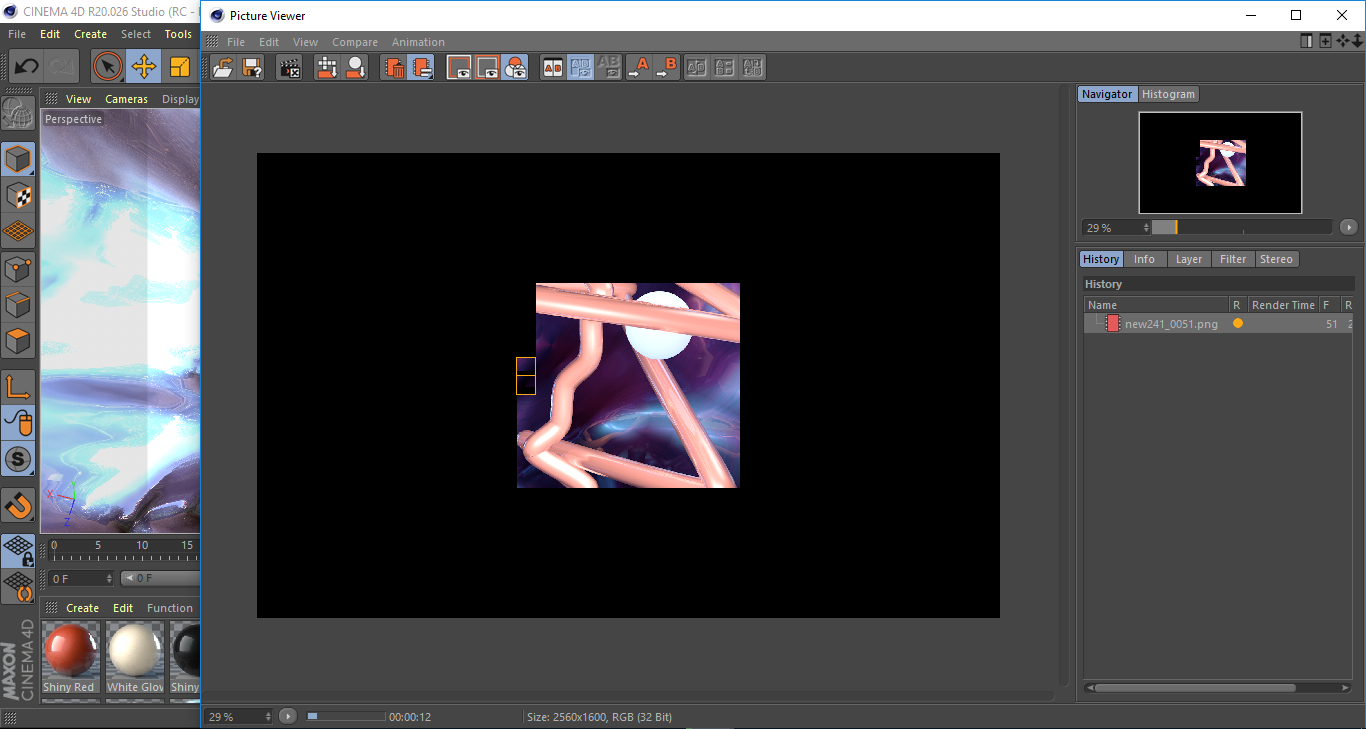
Task: Undo last action in Cinema 4D
Action: tap(26, 67)
